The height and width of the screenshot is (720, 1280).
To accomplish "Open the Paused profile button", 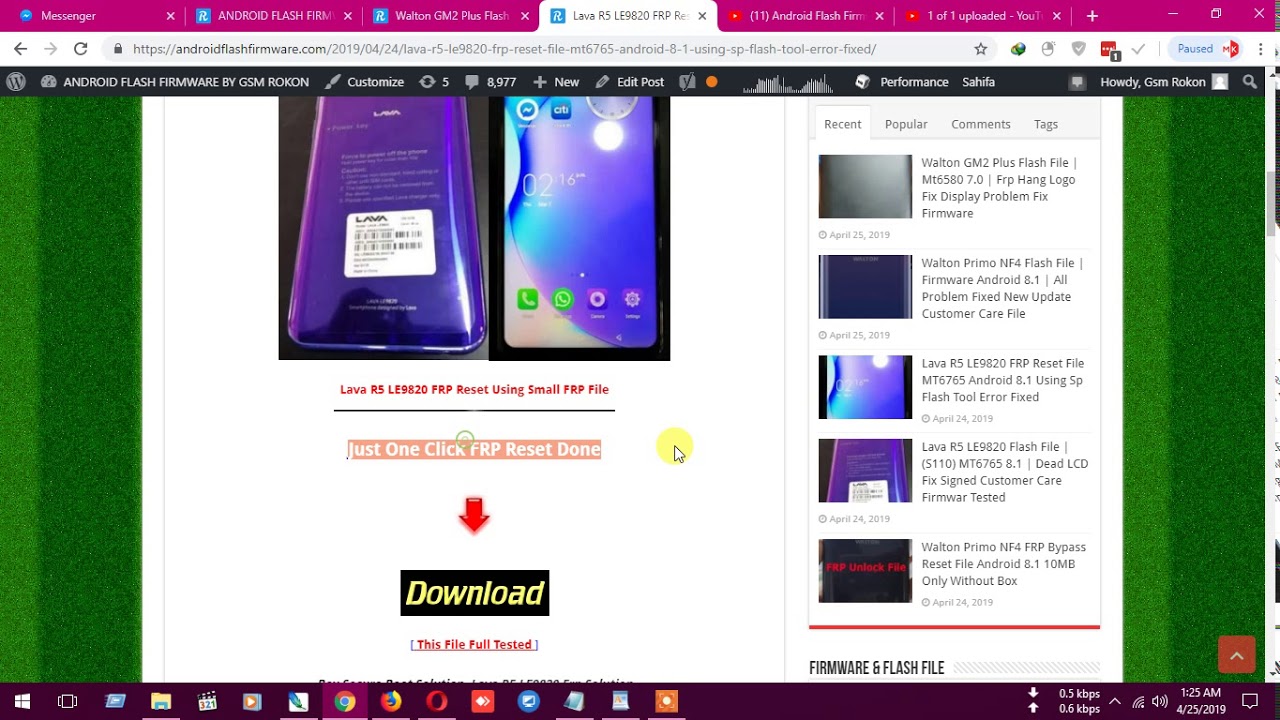I will [1207, 48].
